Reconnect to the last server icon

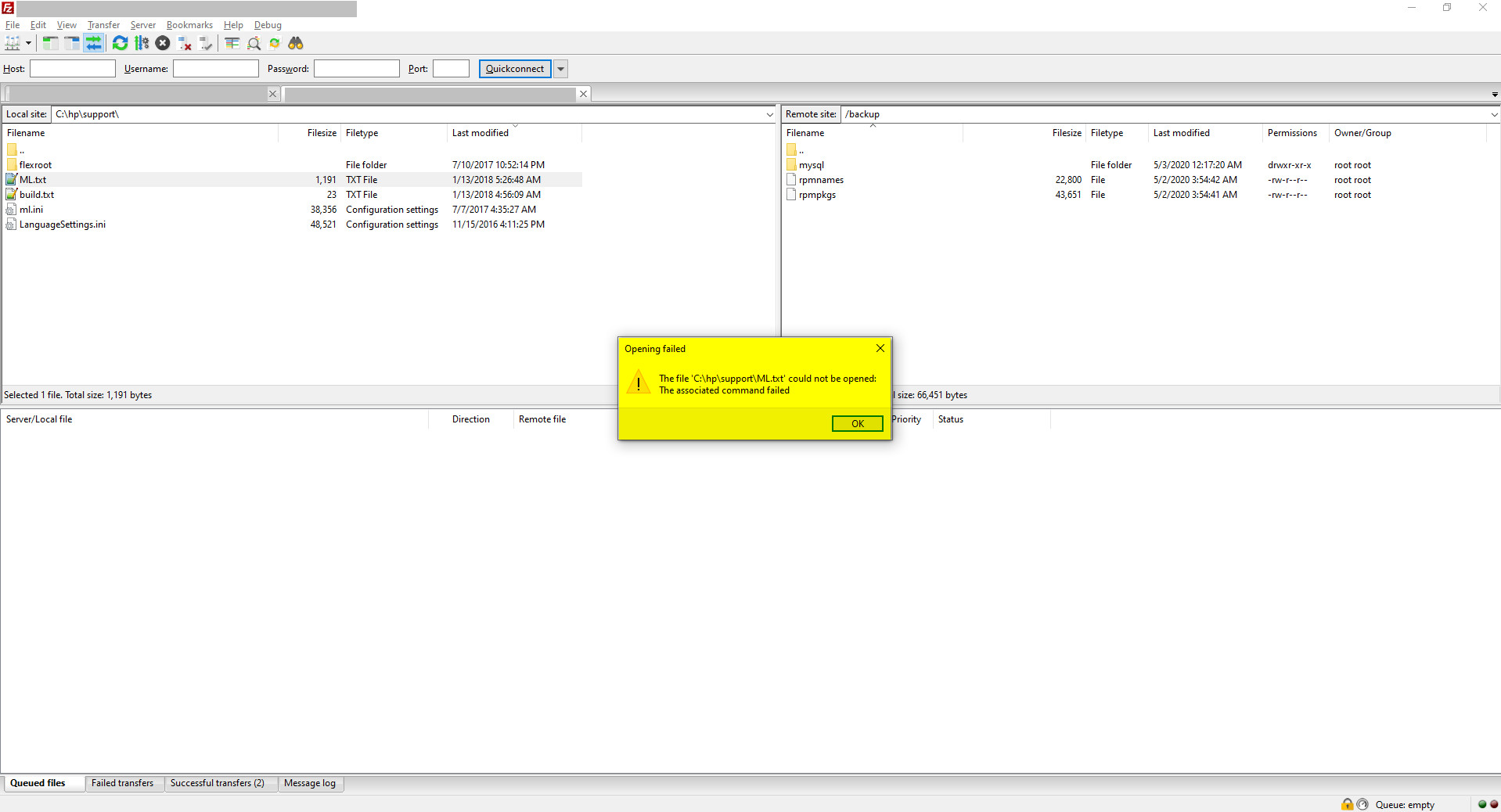(206, 44)
